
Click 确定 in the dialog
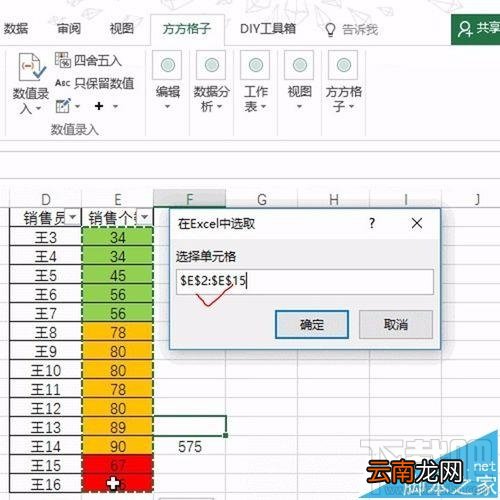click(312, 324)
